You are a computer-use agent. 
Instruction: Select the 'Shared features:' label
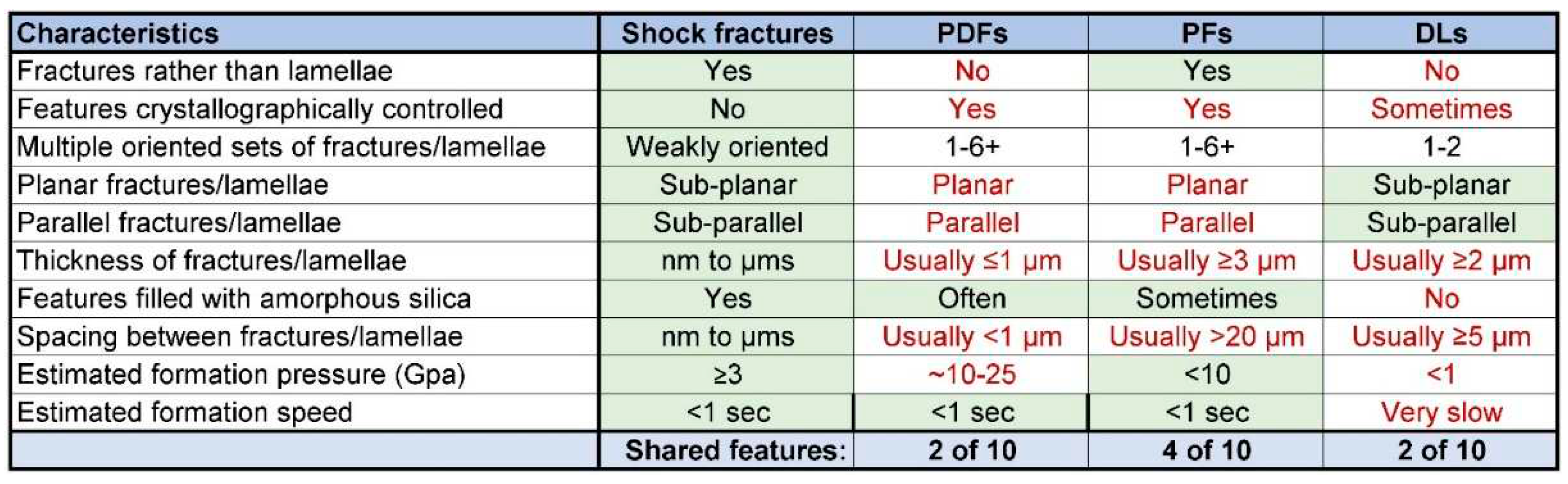tap(734, 451)
